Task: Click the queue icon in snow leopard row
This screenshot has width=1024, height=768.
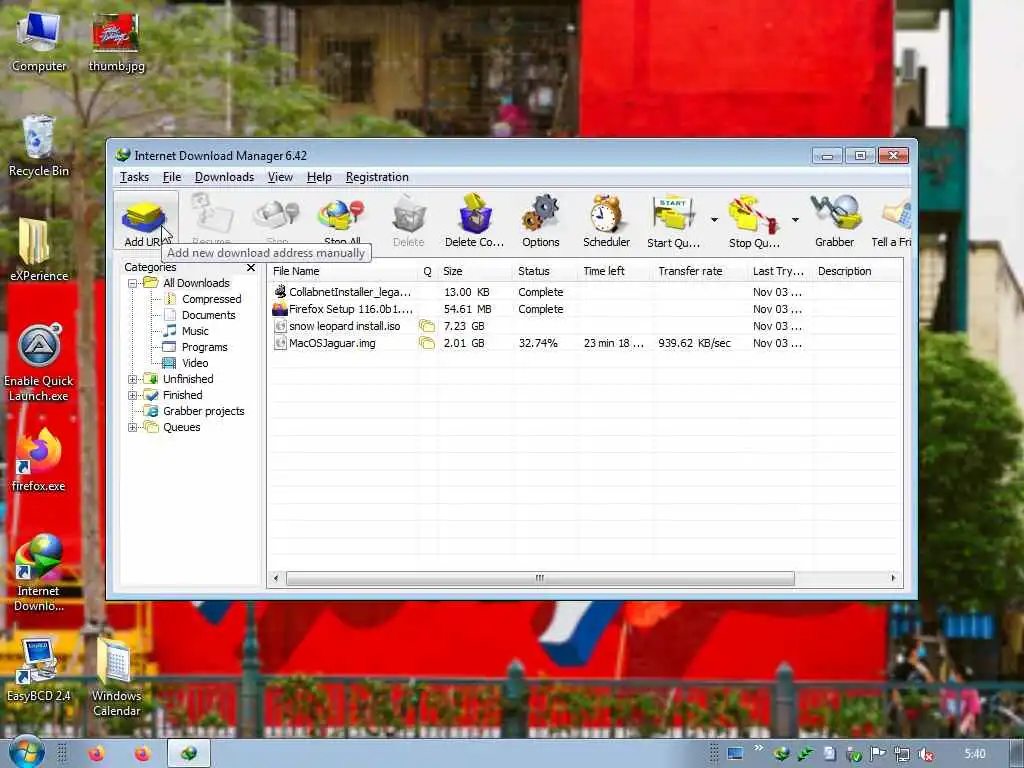Action: pos(427,326)
